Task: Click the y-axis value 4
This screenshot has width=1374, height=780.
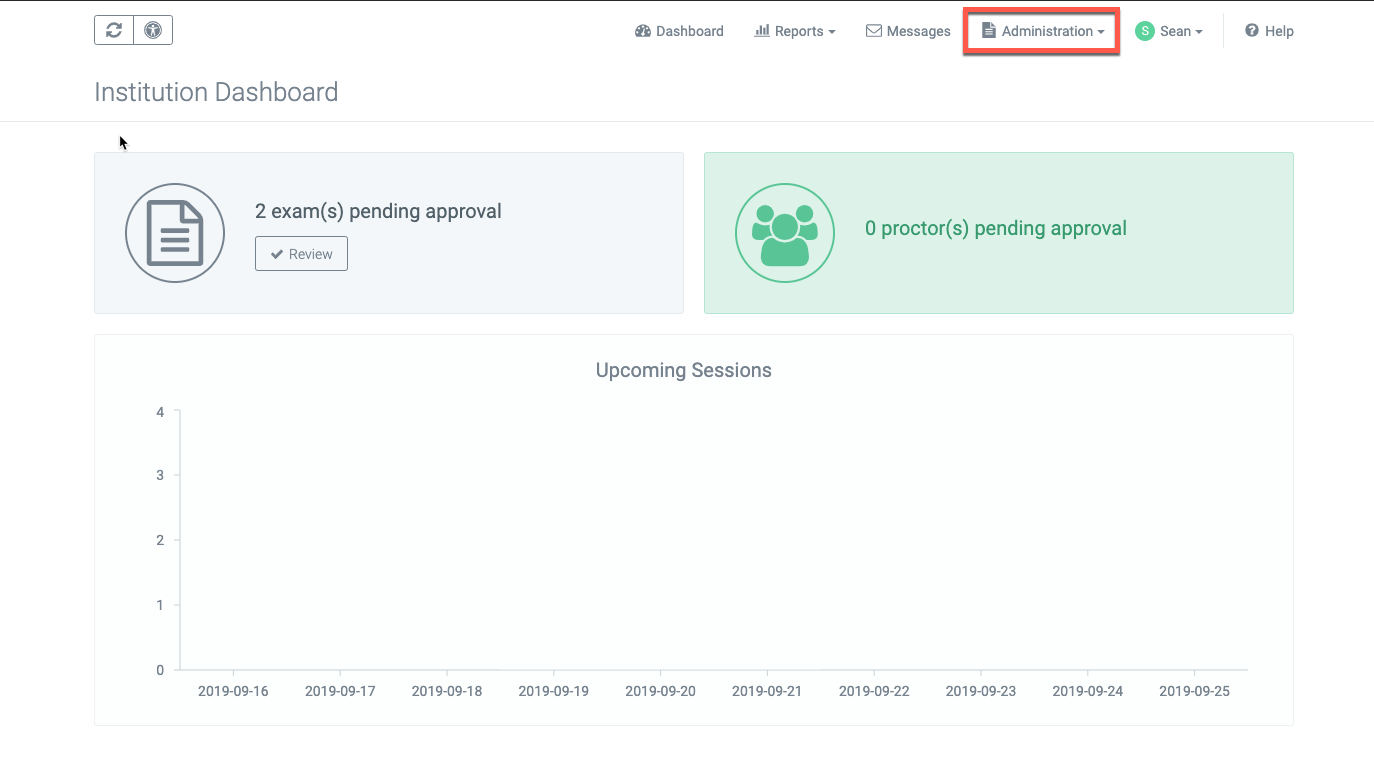Action: 160,411
